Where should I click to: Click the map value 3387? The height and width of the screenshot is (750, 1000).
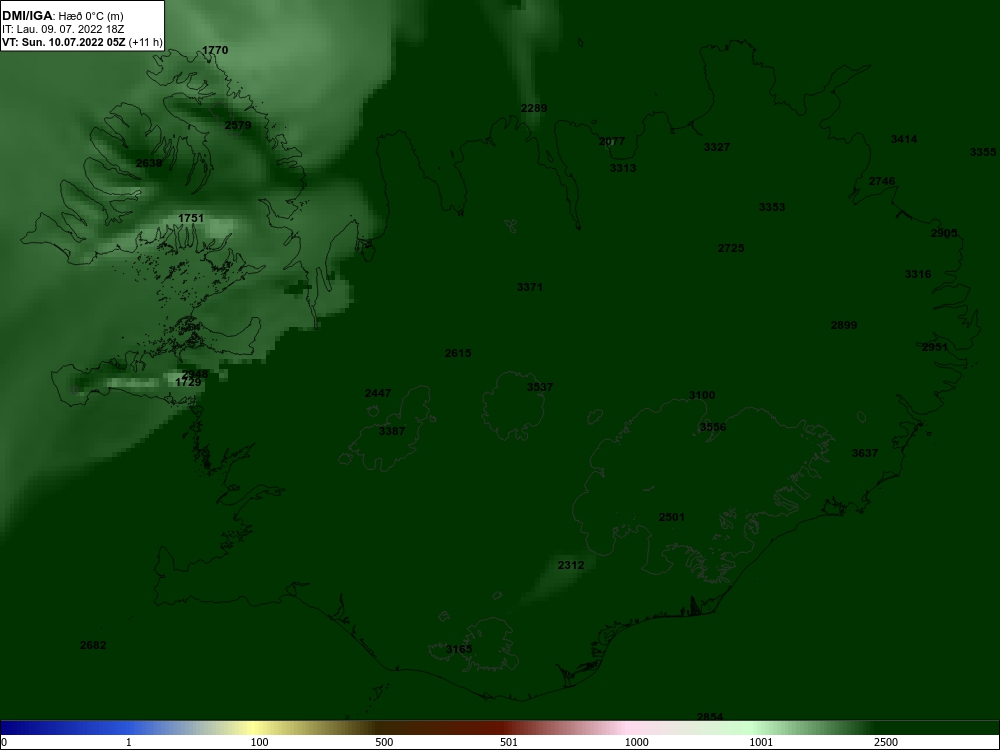[x=392, y=431]
